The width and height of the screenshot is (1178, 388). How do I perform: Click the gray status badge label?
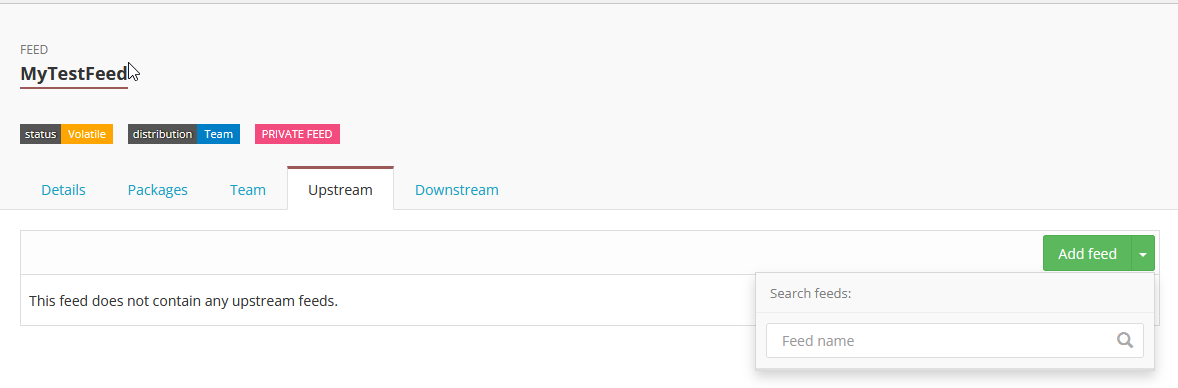pyautogui.click(x=41, y=135)
